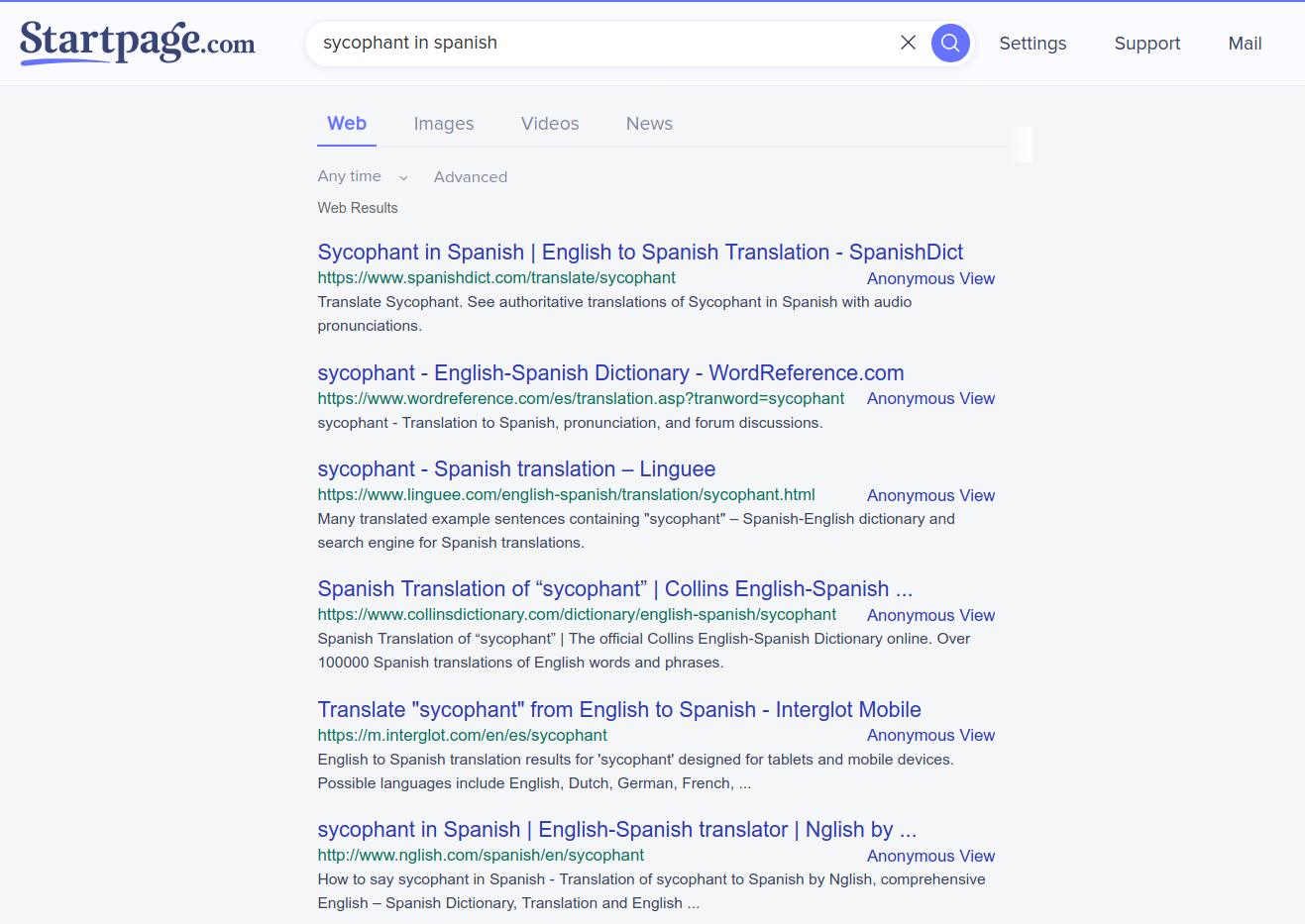Click the wordreference.com translation URL
The image size is (1305, 924).
(581, 399)
